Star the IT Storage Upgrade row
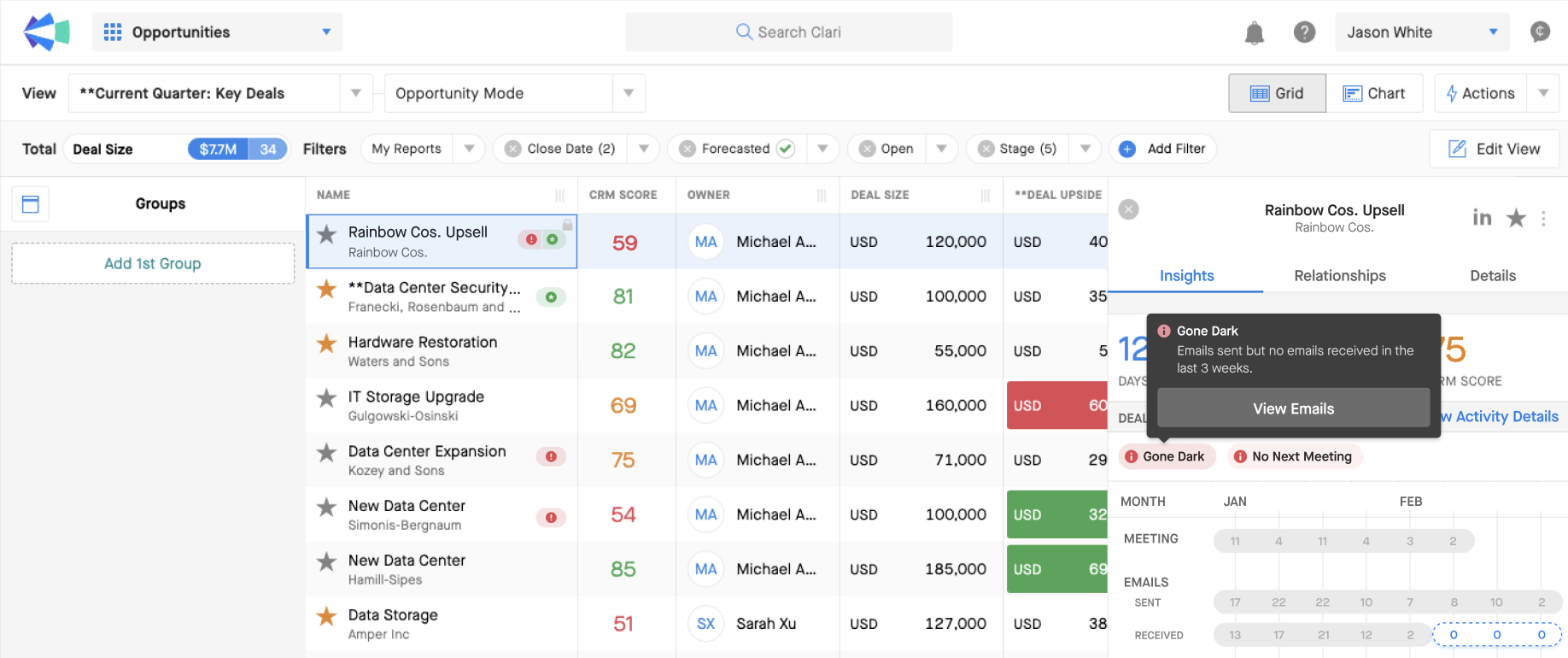 tap(326, 398)
